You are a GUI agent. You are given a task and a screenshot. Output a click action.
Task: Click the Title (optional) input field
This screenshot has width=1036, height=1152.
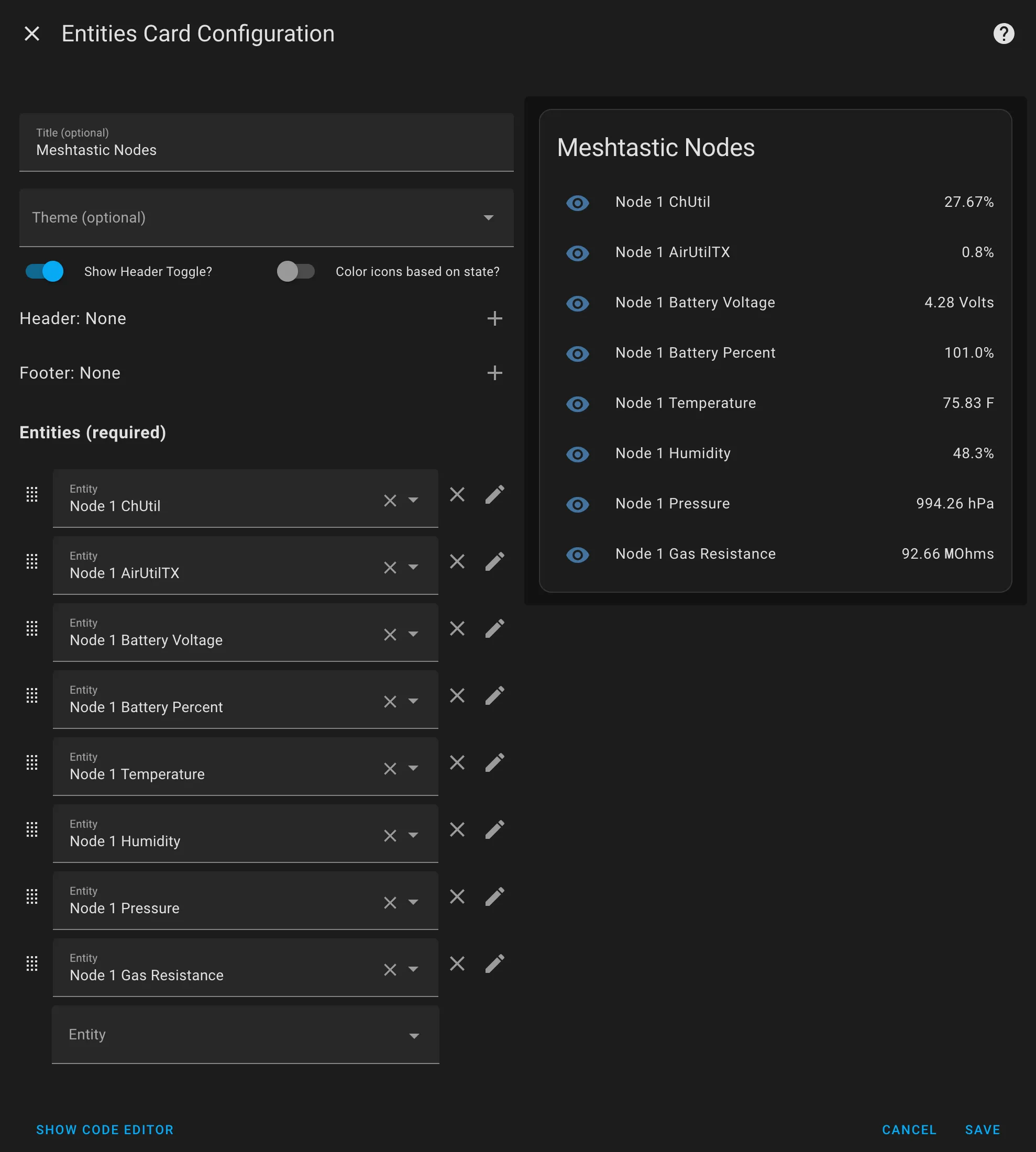pyautogui.click(x=267, y=149)
